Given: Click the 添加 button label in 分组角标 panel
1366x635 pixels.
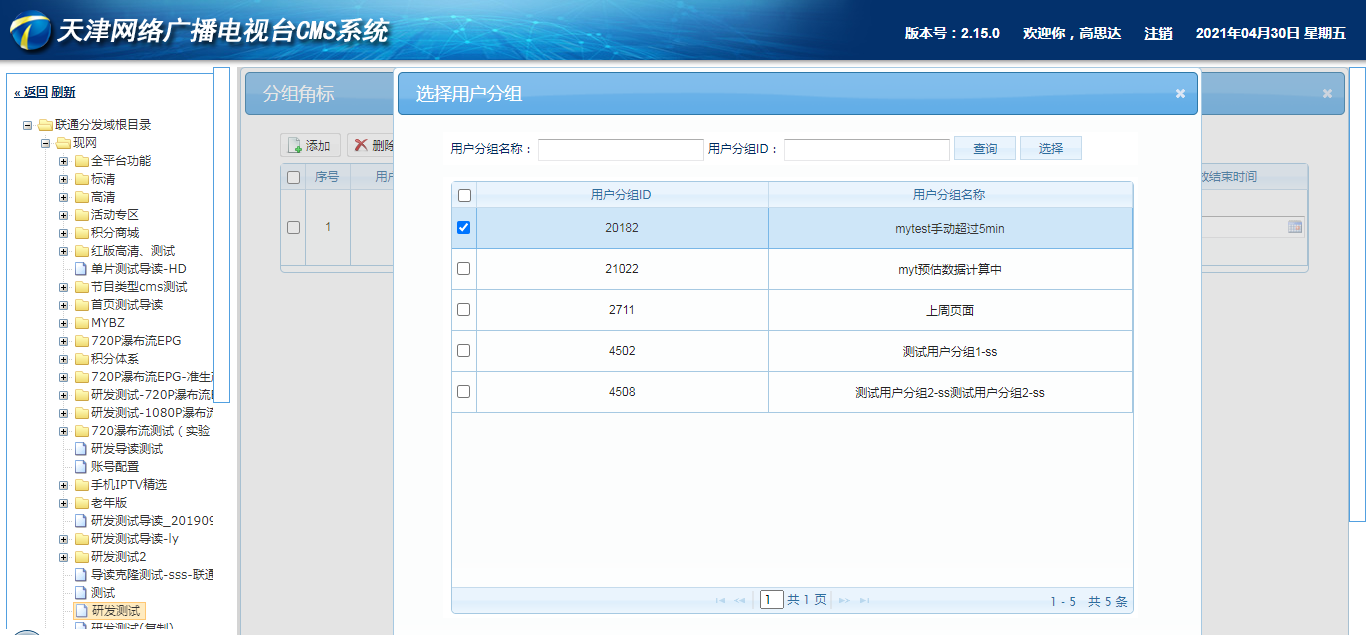Looking at the screenshot, I should (x=318, y=146).
